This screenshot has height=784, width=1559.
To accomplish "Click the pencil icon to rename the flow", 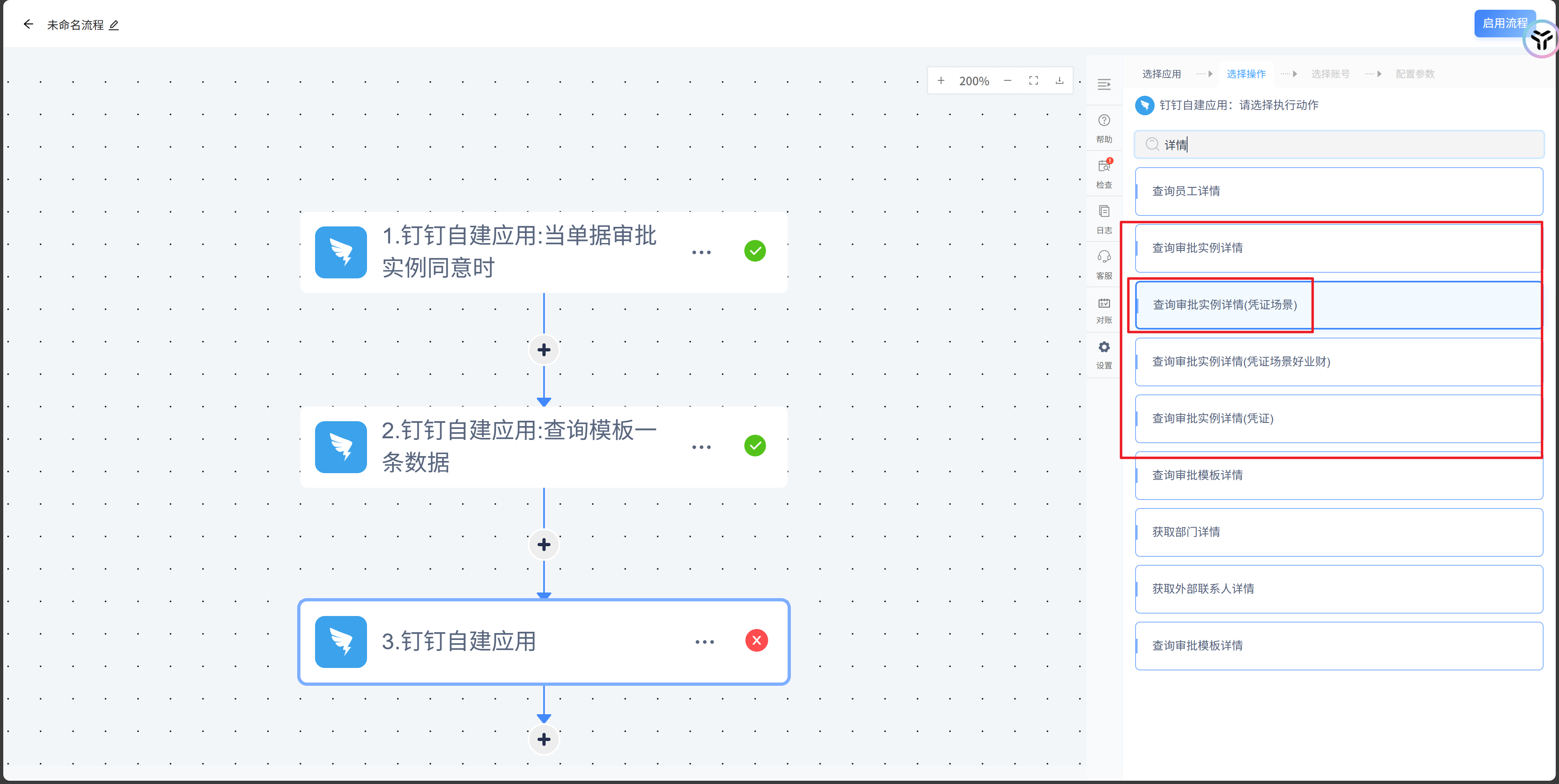I will (114, 25).
